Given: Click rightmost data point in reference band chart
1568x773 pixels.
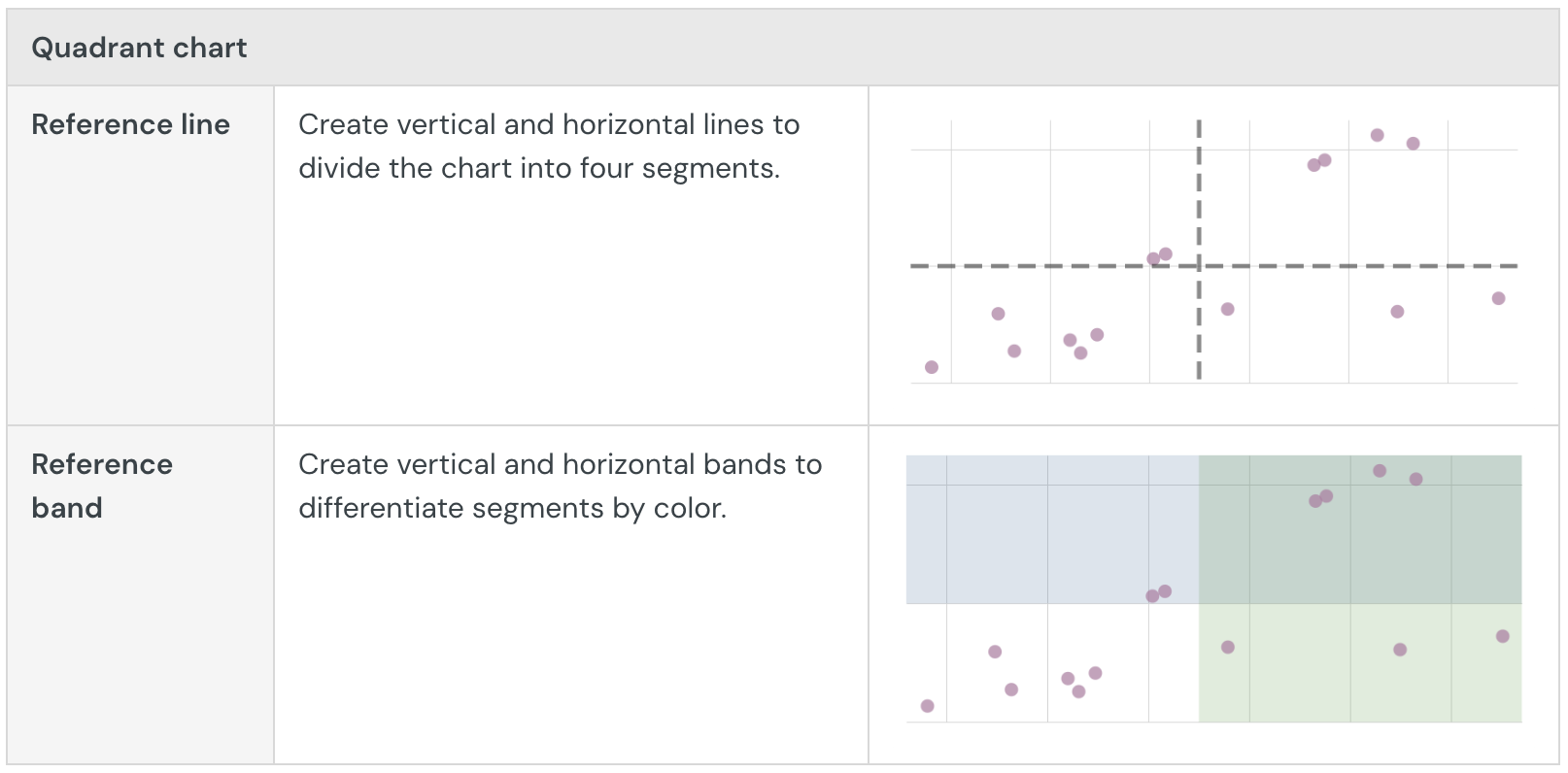Looking at the screenshot, I should click(1503, 636).
